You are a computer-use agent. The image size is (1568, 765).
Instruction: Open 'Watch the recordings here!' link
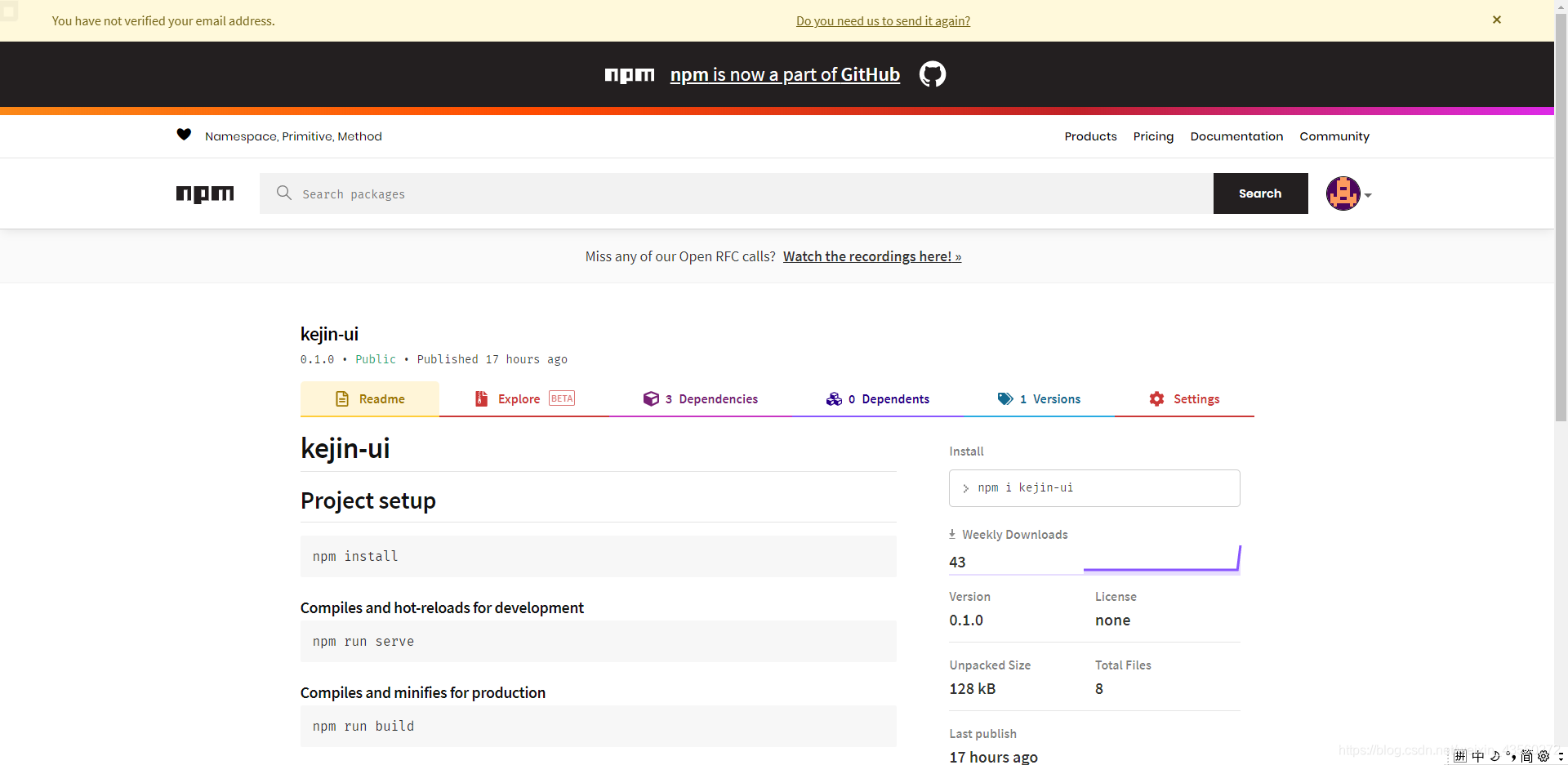(872, 256)
